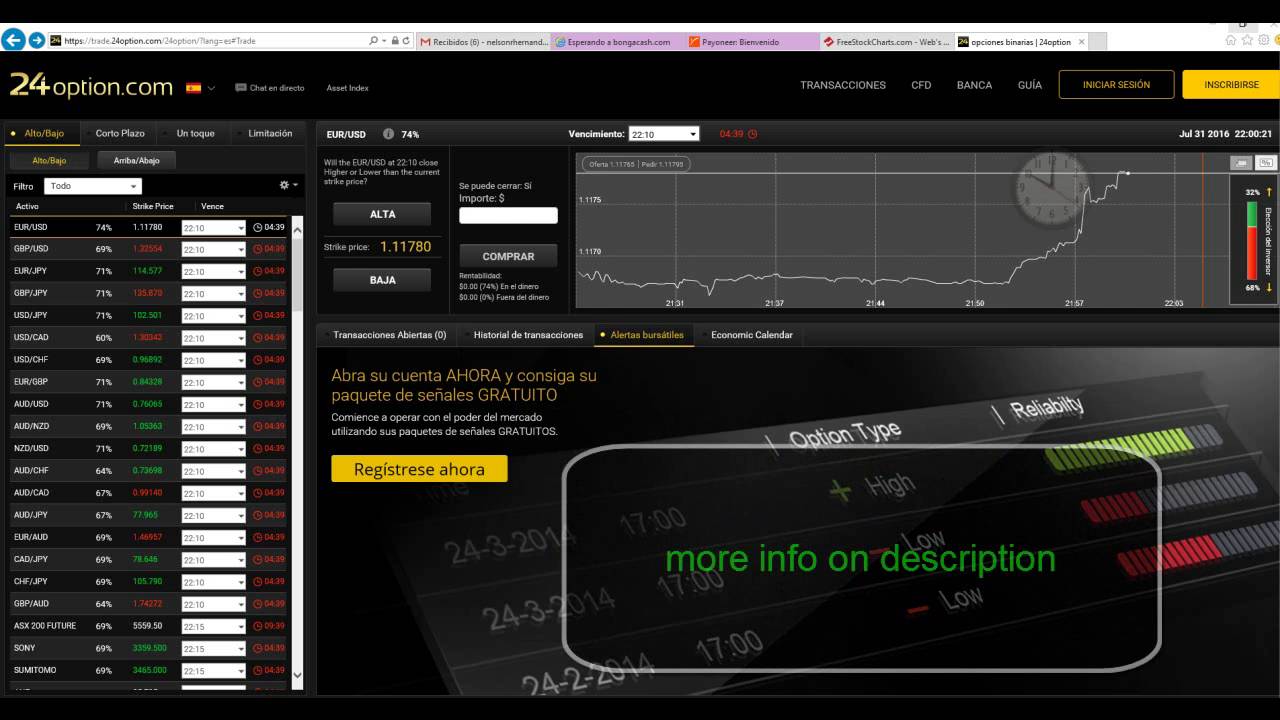Image resolution: width=1280 pixels, height=720 pixels.
Task: Open the GUÍA menu item
Action: click(x=1030, y=85)
